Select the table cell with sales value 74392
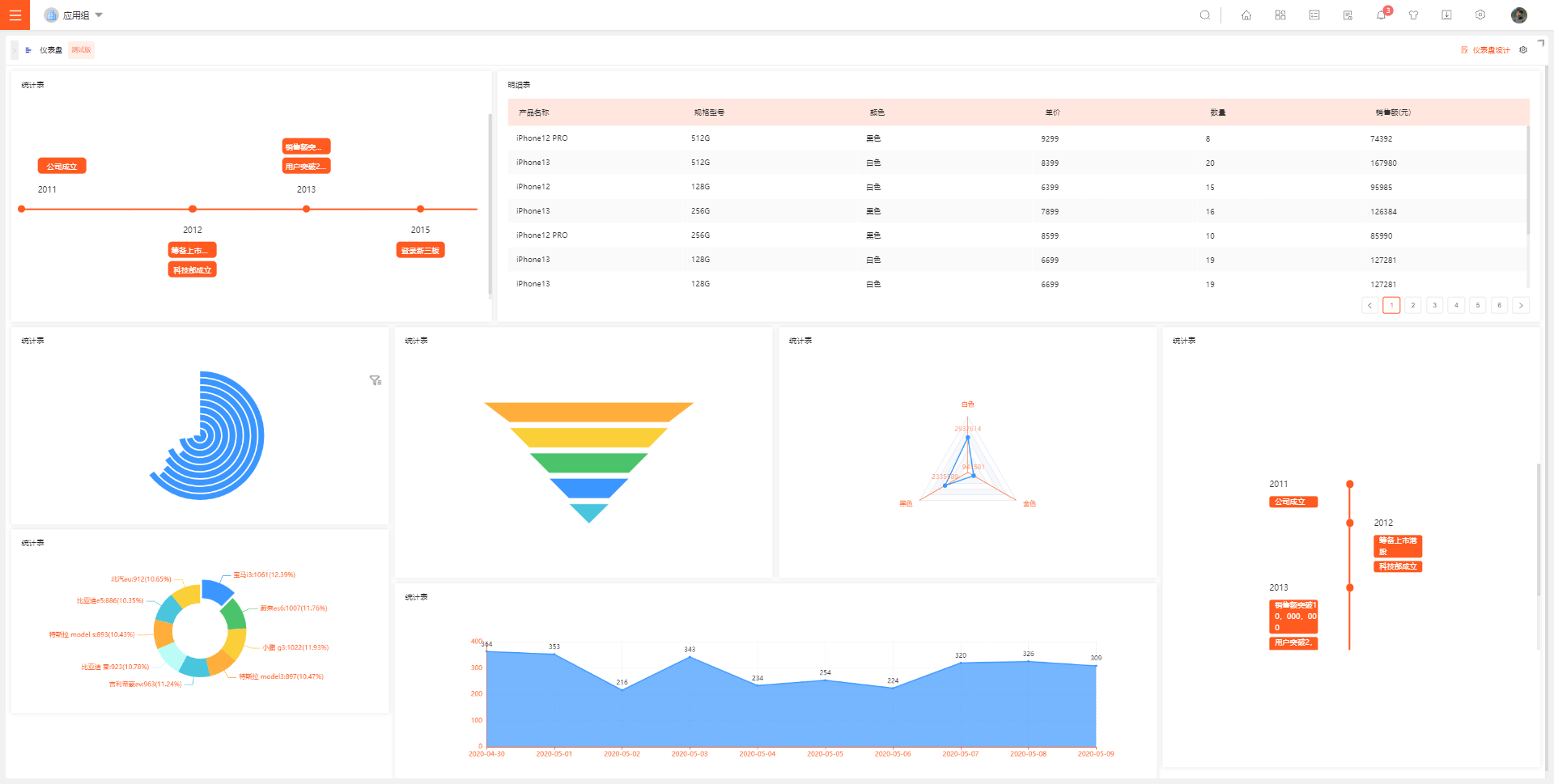 point(1381,138)
